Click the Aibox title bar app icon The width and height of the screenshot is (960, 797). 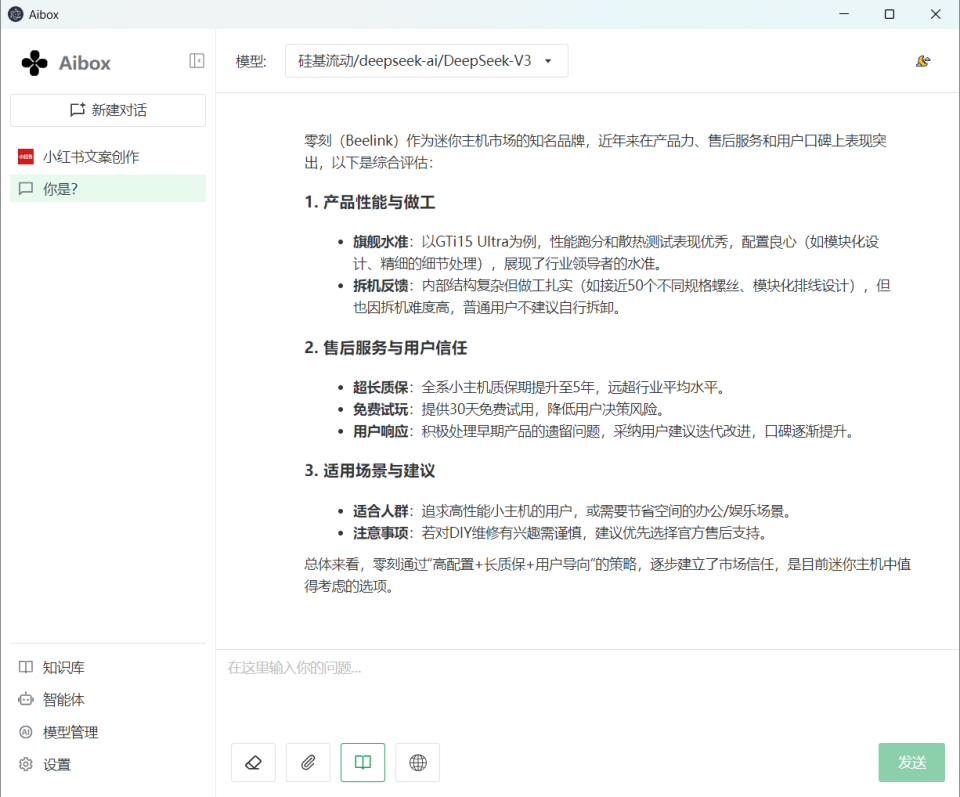[x=15, y=14]
